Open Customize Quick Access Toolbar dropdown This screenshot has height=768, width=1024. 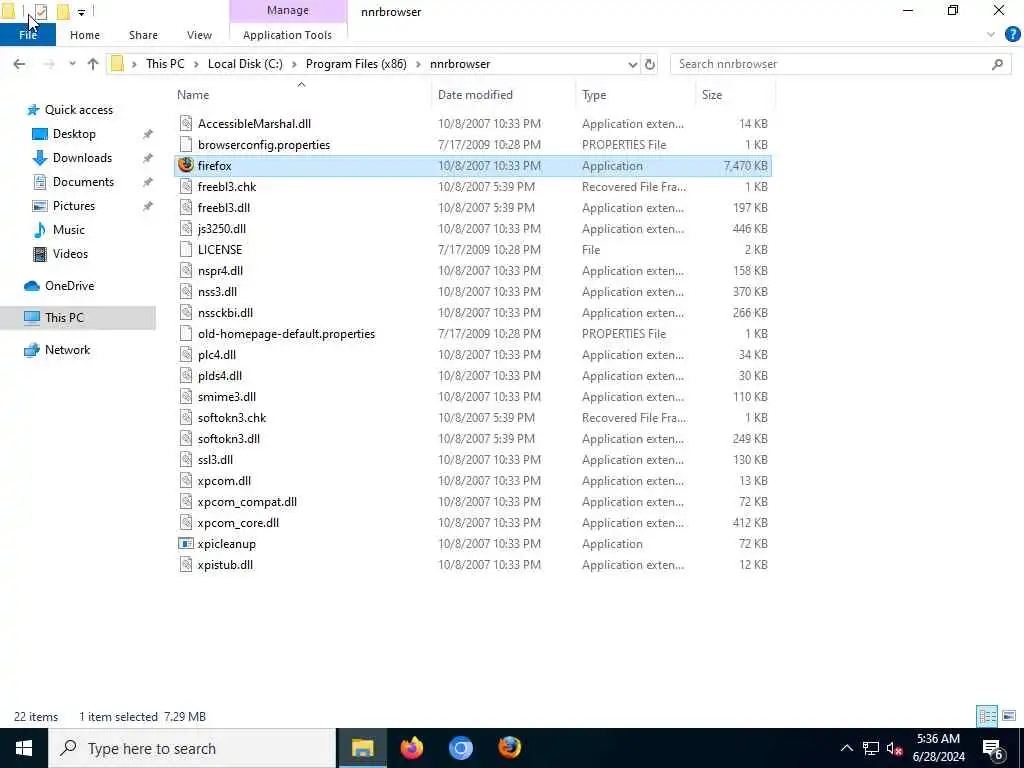click(x=81, y=12)
